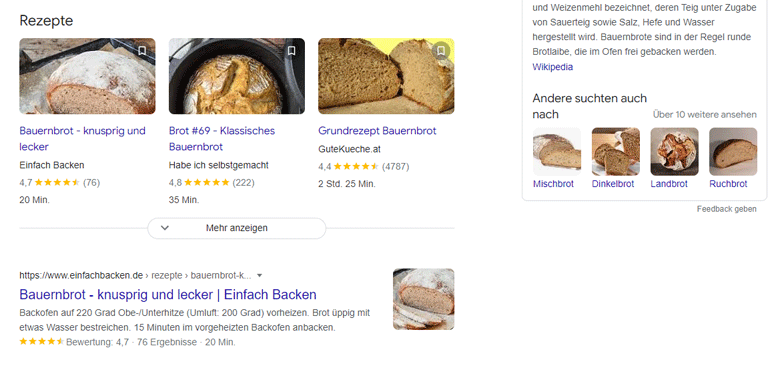Click the Dinkelbrot text label
780x366 pixels.
[x=613, y=184]
